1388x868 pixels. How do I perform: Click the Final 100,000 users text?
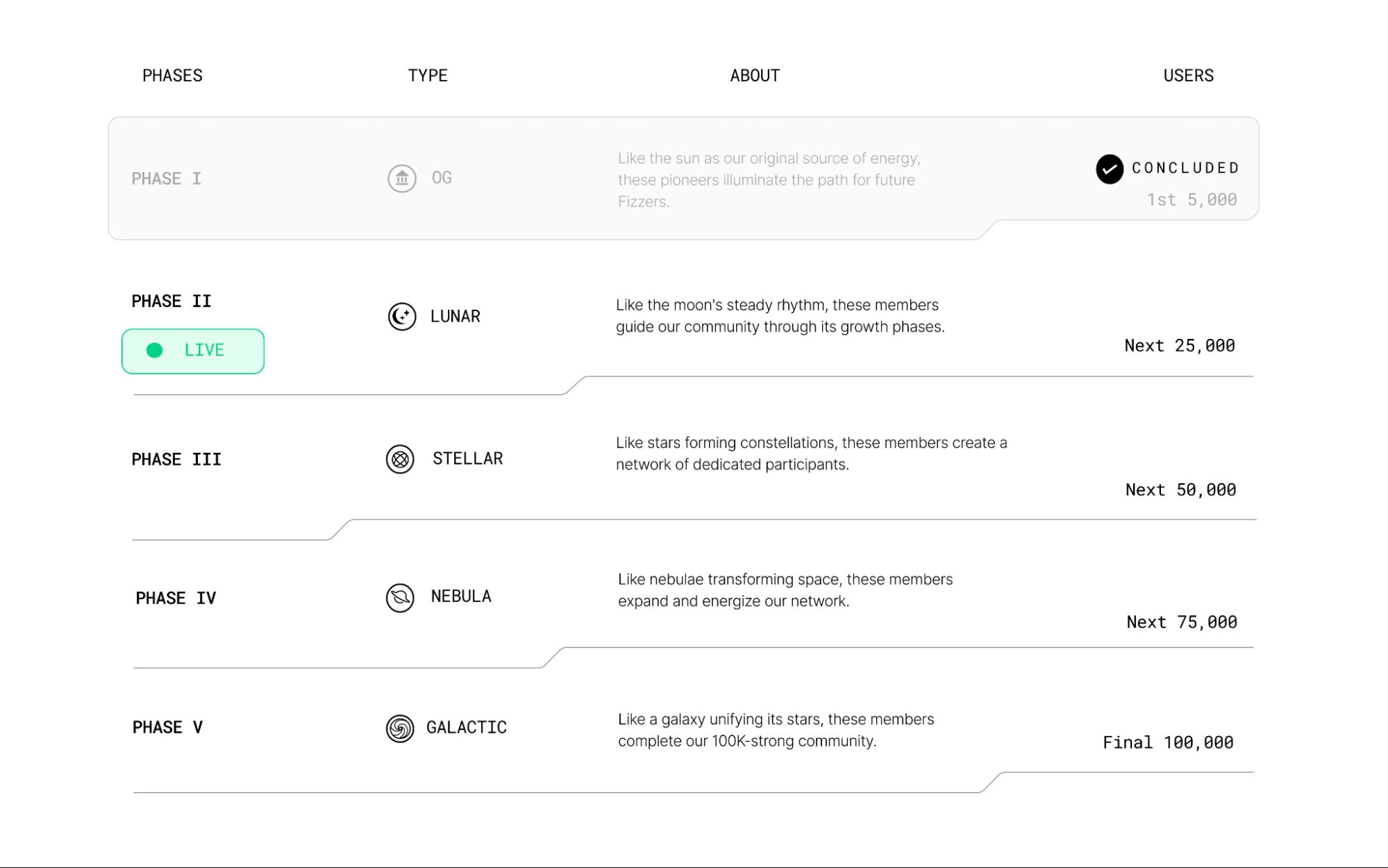point(1168,742)
